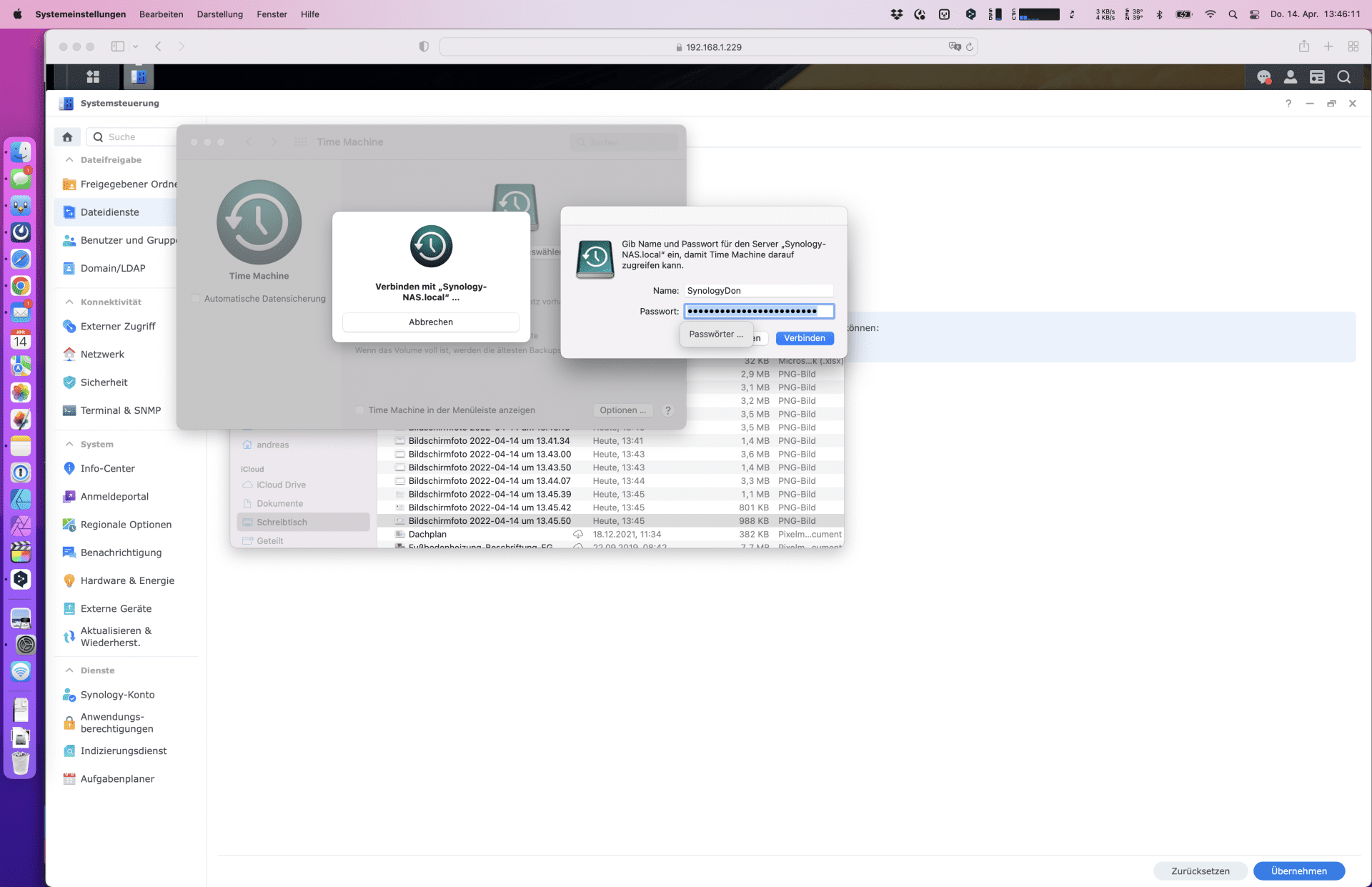Open the Darstellung menu

pyautogui.click(x=220, y=14)
